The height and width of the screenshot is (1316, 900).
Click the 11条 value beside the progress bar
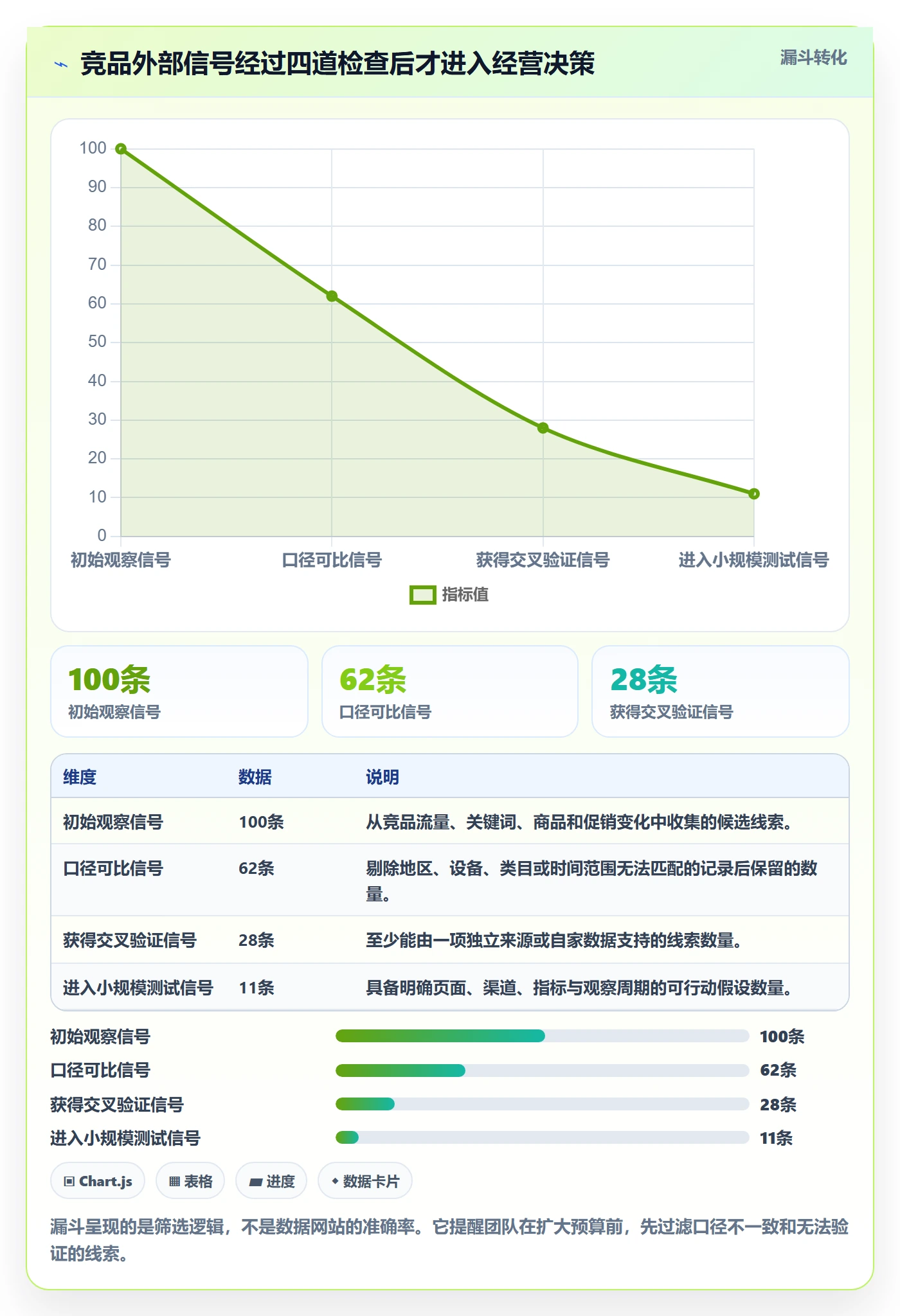pyautogui.click(x=776, y=1138)
